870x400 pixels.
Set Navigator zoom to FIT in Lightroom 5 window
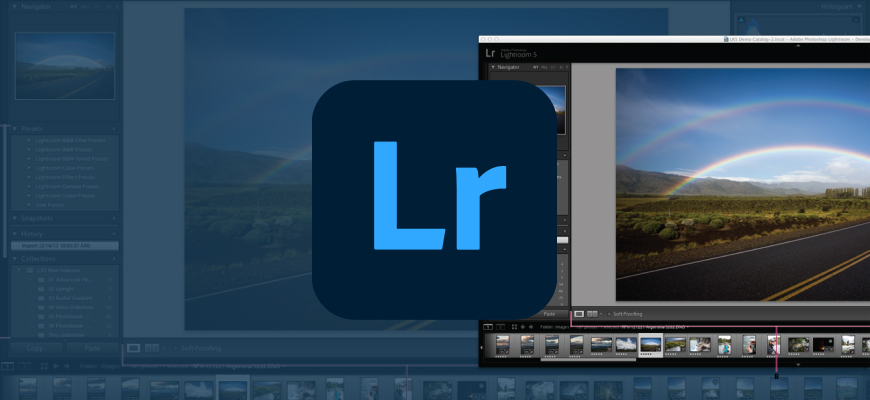tap(536, 67)
